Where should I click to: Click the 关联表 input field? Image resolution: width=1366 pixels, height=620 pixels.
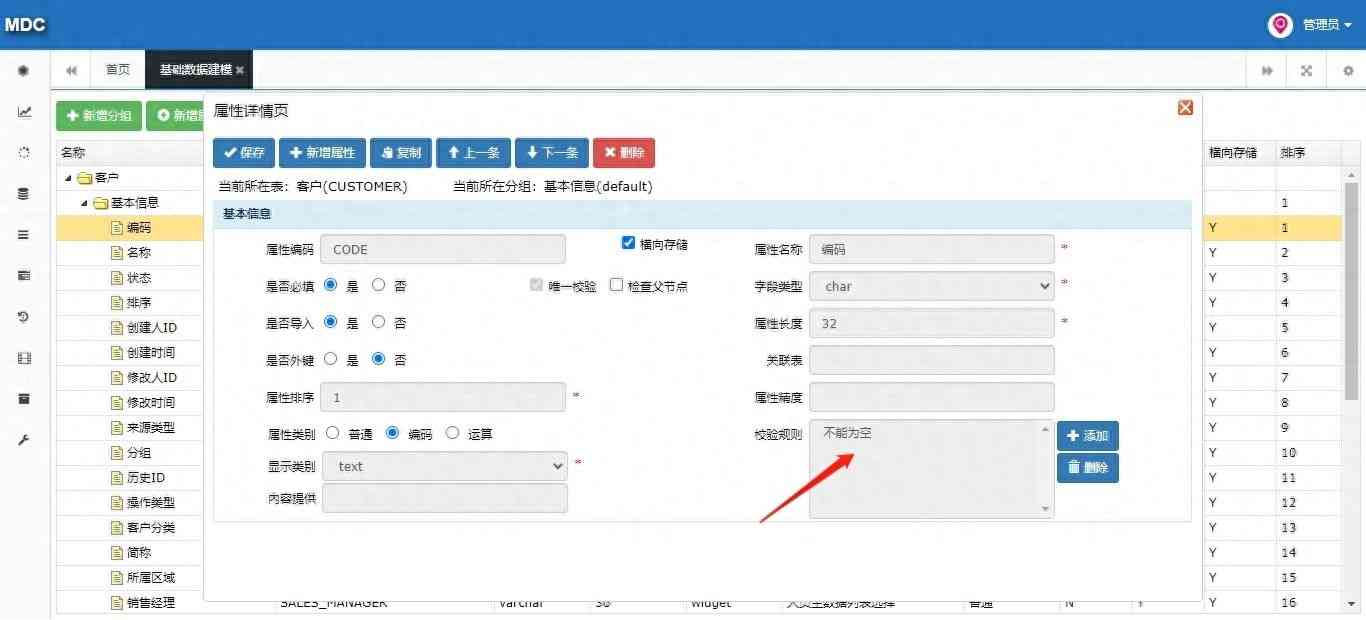(x=931, y=360)
